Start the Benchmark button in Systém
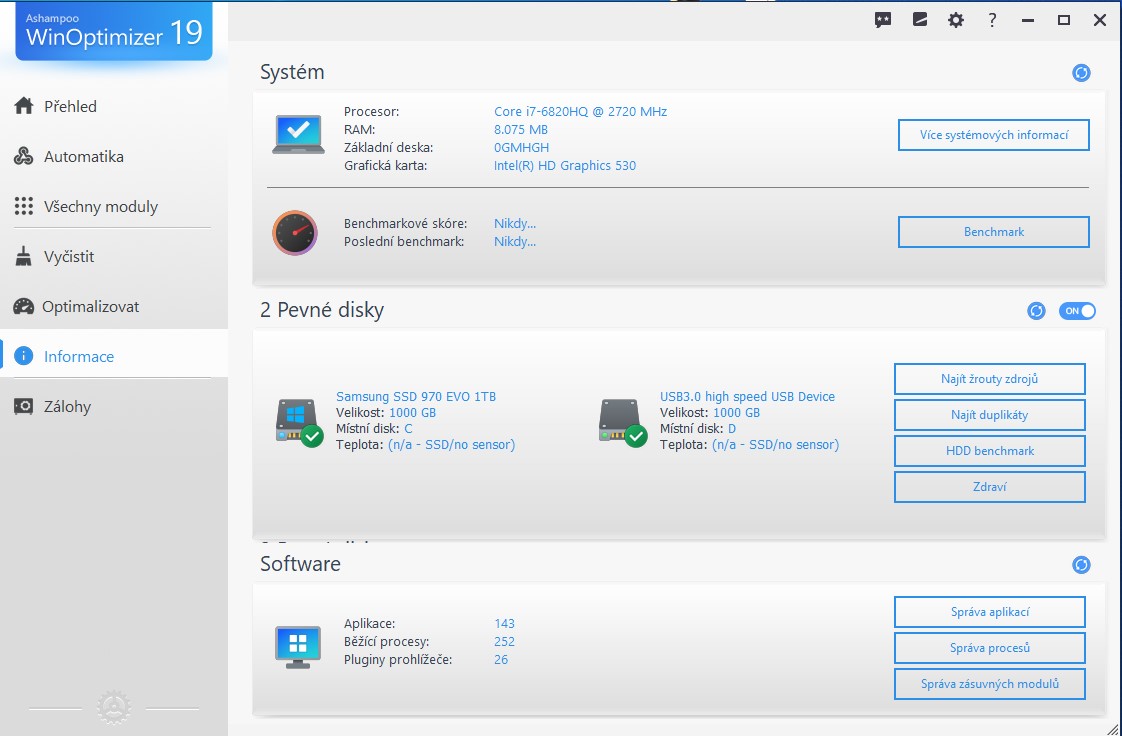This screenshot has width=1122, height=736. tap(994, 232)
